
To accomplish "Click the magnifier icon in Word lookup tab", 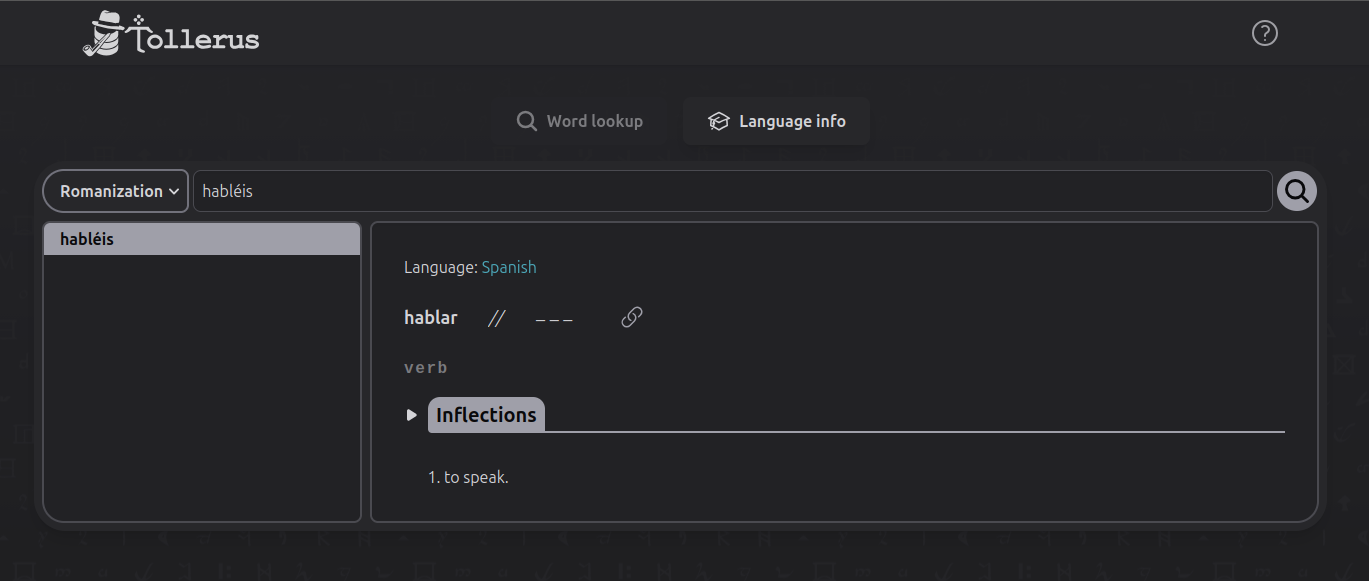I will click(x=526, y=120).
